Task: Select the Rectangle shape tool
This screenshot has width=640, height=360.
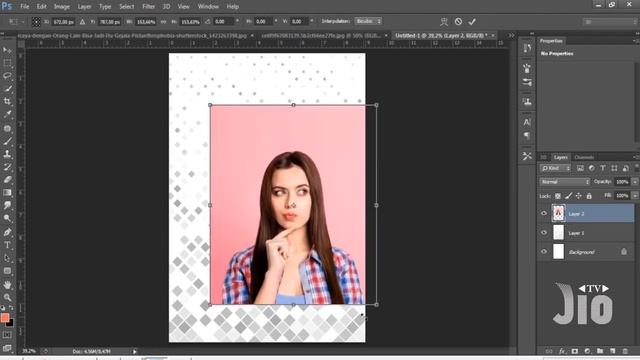Action: pyautogui.click(x=7, y=271)
